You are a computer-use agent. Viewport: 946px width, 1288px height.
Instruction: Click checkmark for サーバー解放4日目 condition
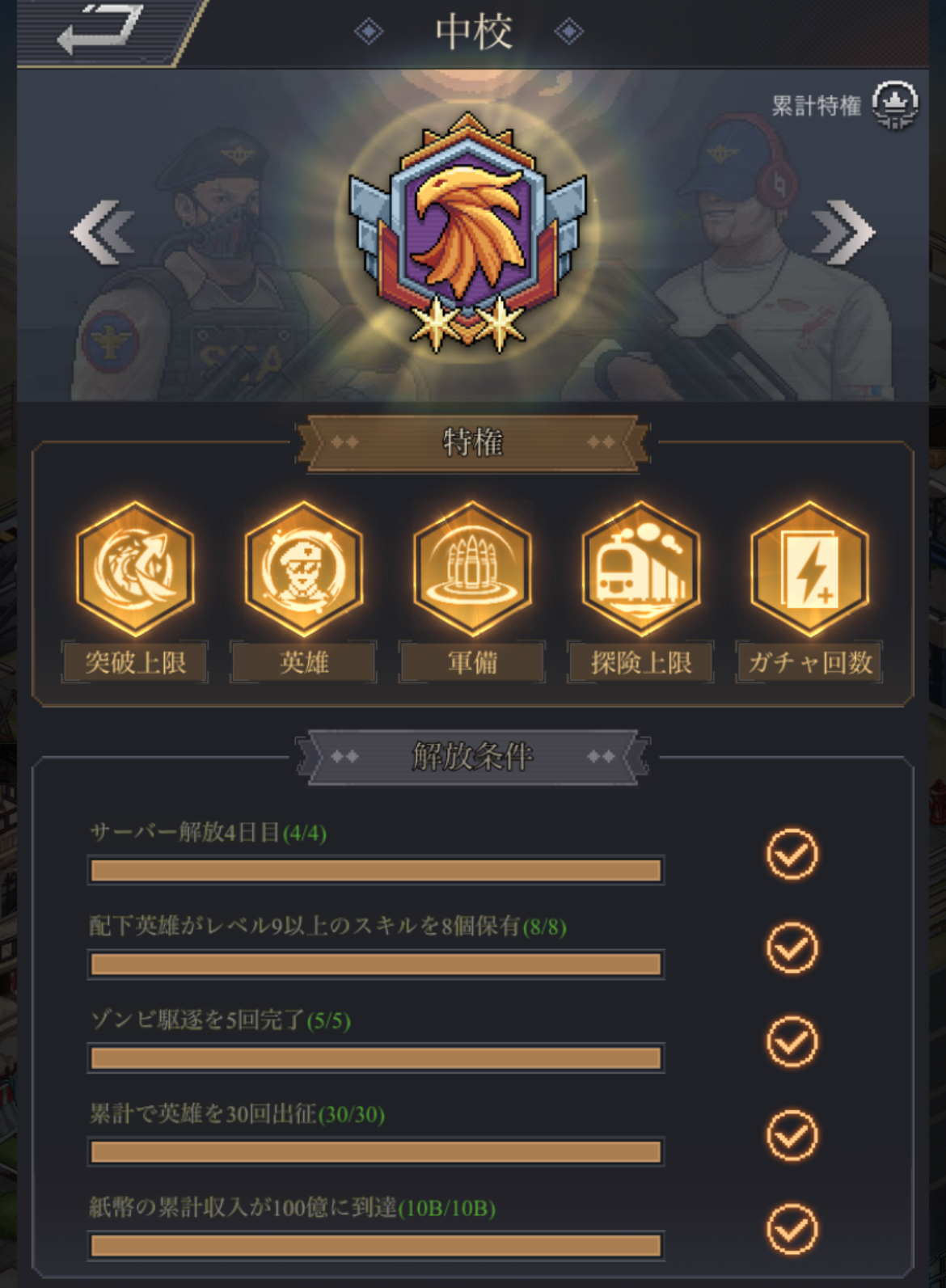(x=792, y=854)
